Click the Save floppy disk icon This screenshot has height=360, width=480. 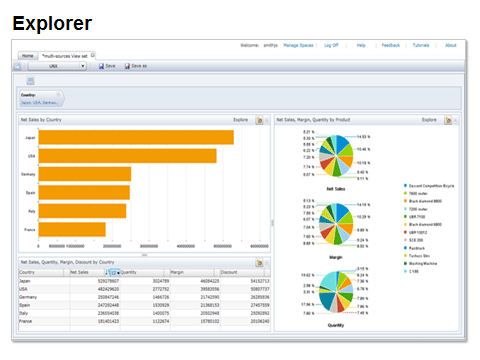coord(101,66)
